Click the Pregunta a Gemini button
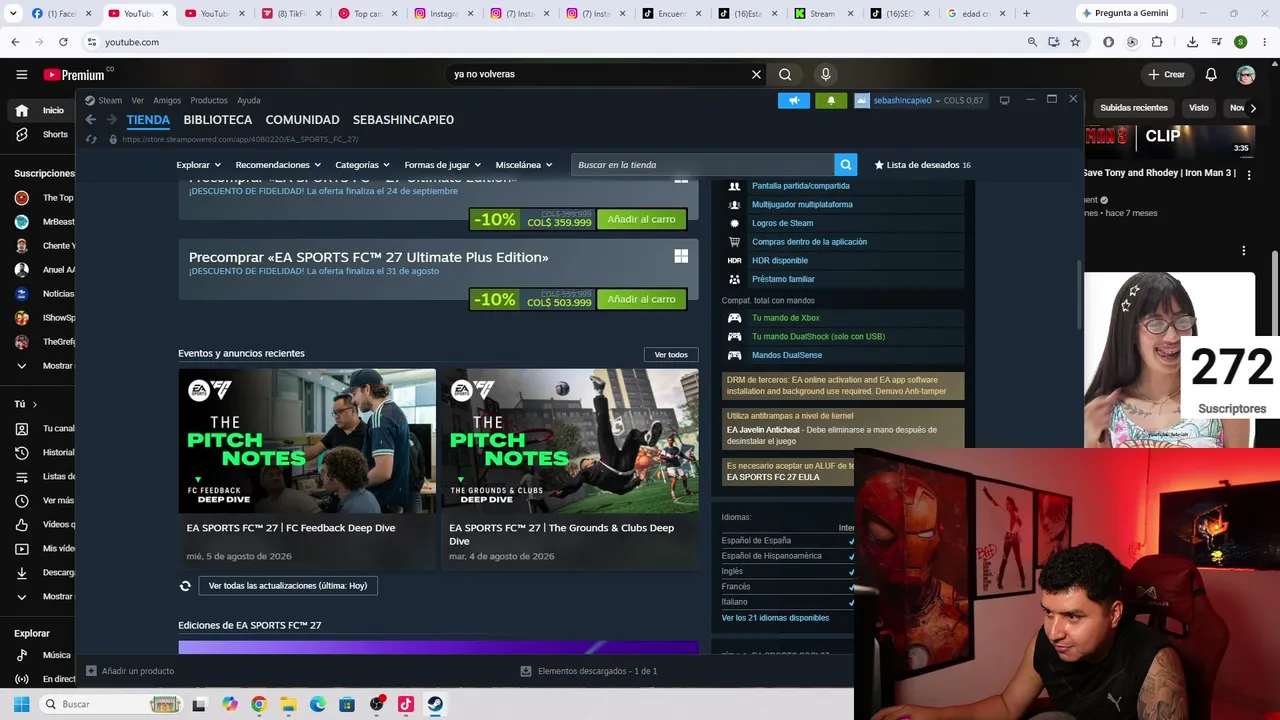The image size is (1280, 720). 1124,13
